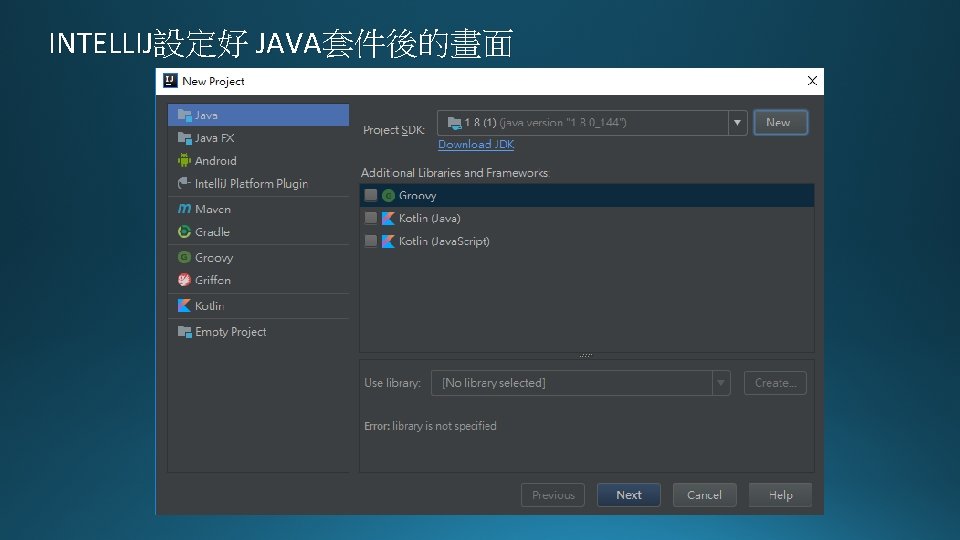The image size is (960, 540).
Task: Click the Previous button
Action: point(553,495)
